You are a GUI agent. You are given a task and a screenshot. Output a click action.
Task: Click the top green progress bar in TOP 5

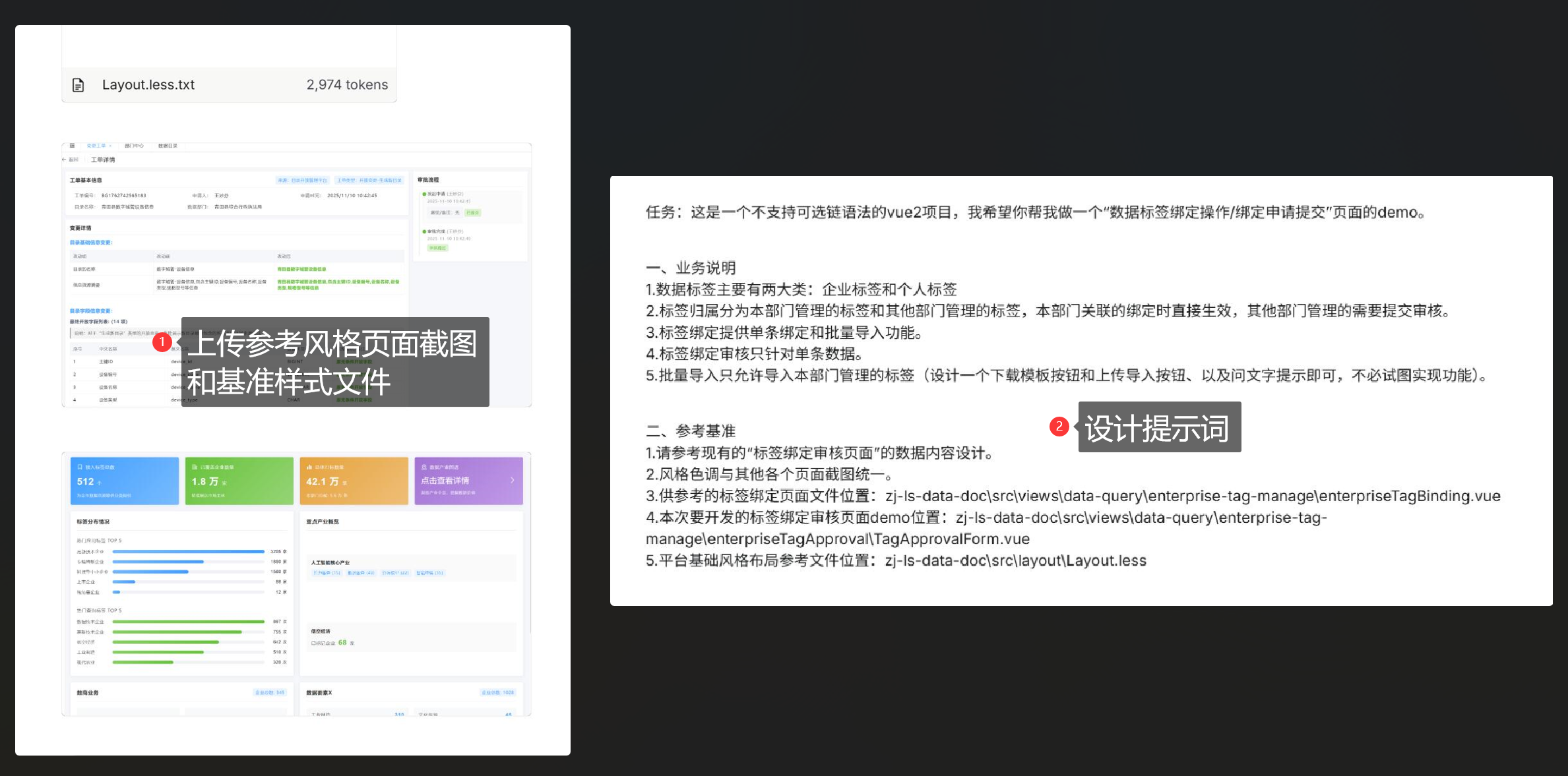pyautogui.click(x=188, y=621)
